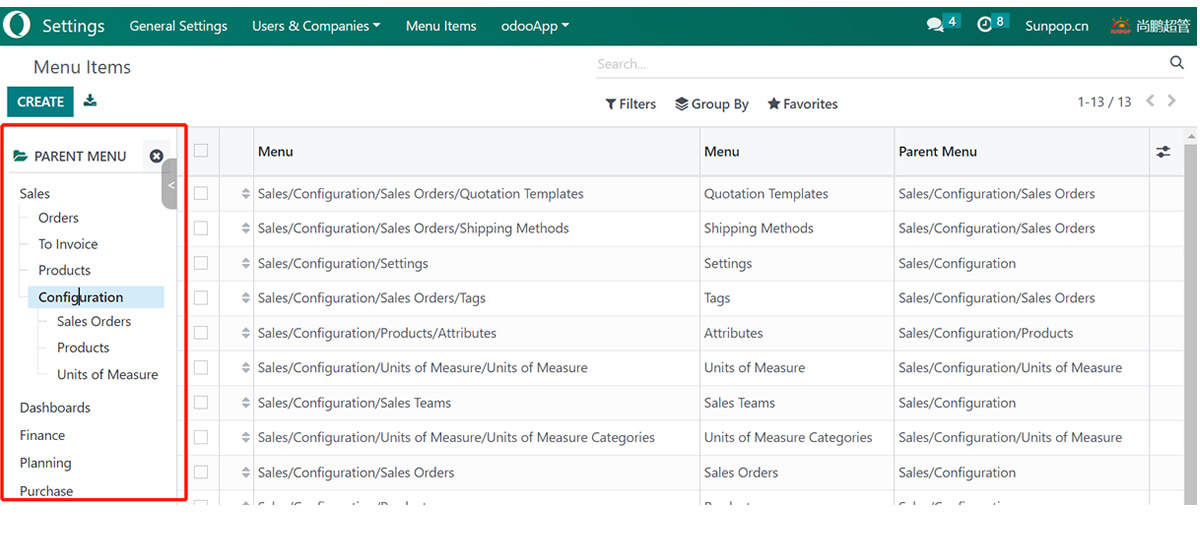Screen dimensions: 1200x542
Task: Open the optional columns adjust icon
Action: [1163, 152]
